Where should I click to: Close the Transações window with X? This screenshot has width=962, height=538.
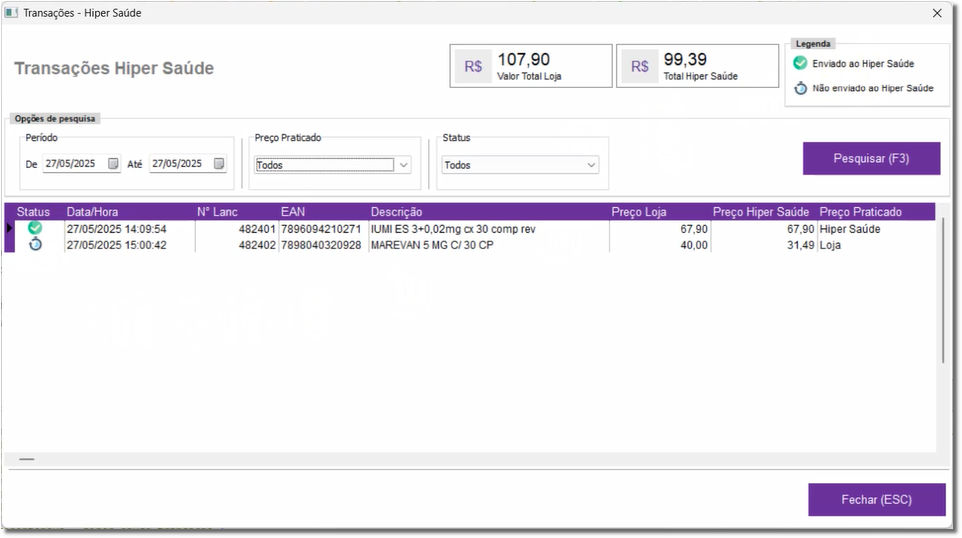pos(937,13)
